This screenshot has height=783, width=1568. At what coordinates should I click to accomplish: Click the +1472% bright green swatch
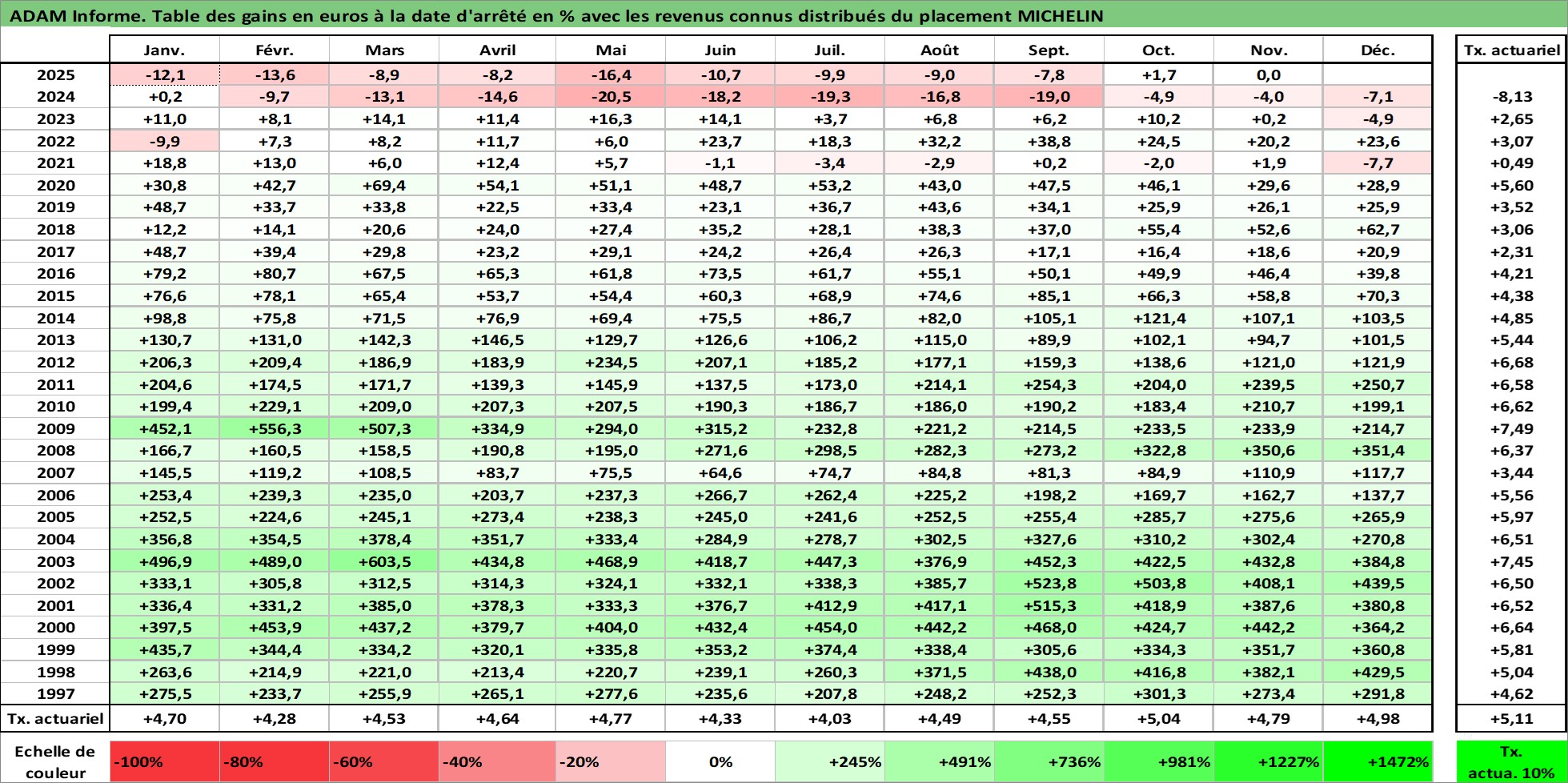tap(1378, 761)
